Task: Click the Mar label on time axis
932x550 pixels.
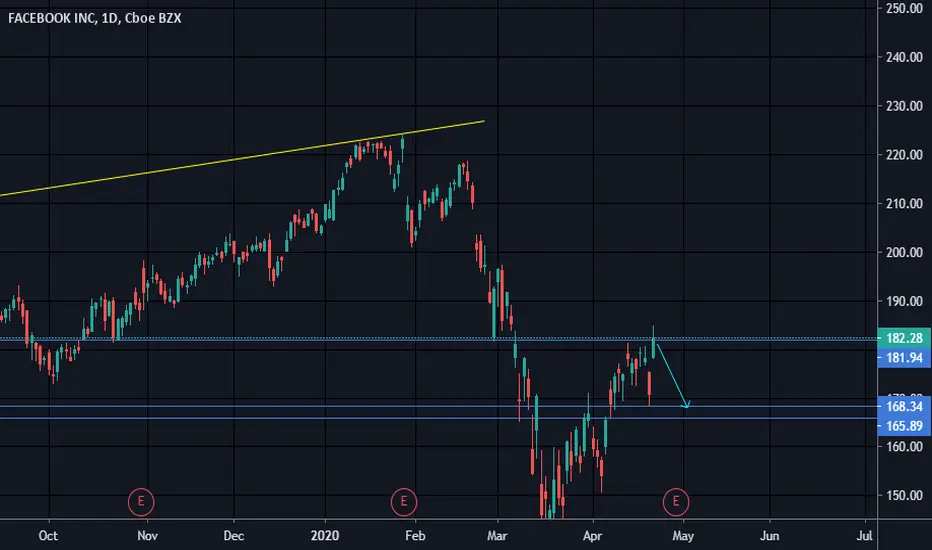Action: (x=497, y=536)
